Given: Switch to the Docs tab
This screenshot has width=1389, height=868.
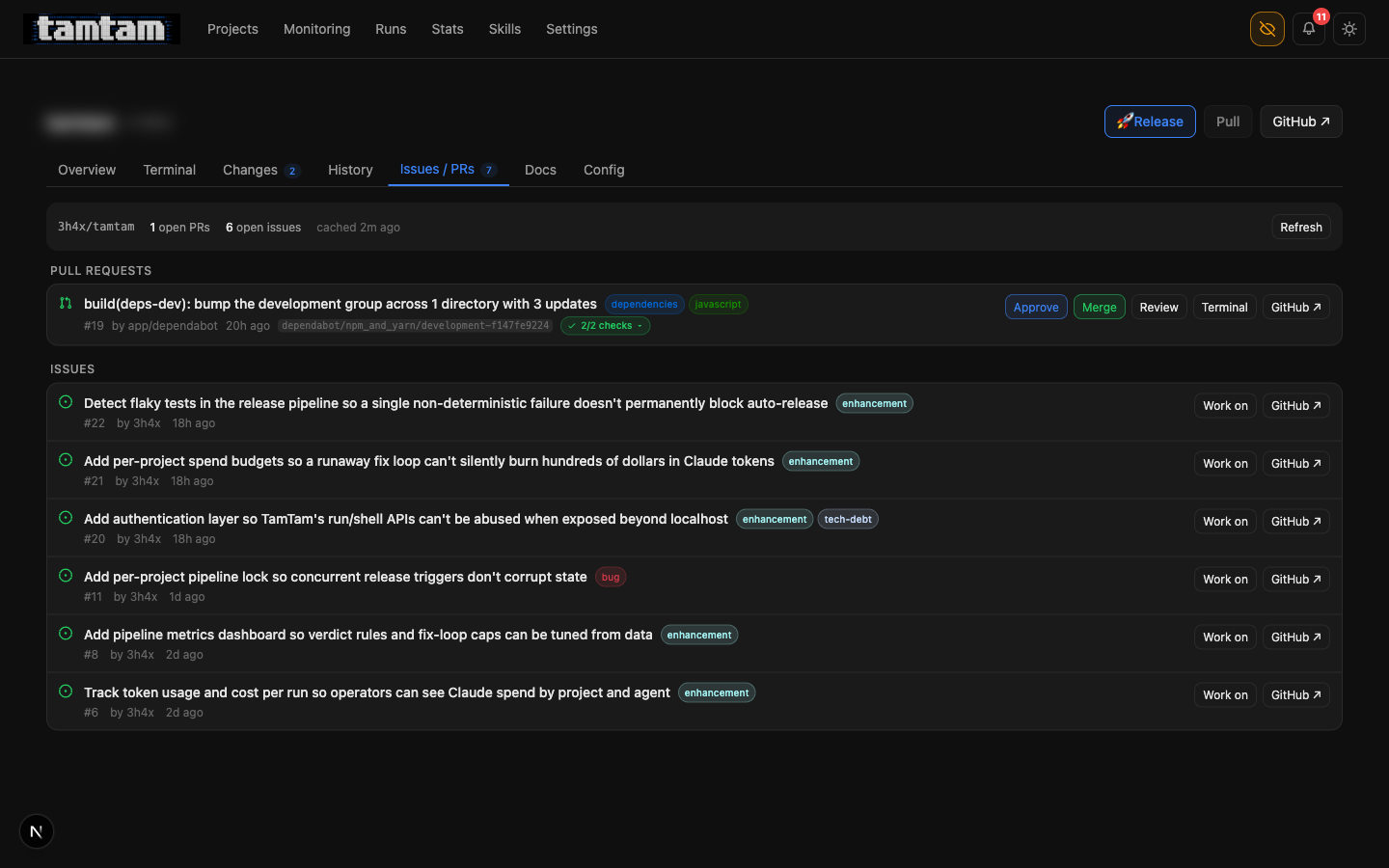Looking at the screenshot, I should (540, 170).
